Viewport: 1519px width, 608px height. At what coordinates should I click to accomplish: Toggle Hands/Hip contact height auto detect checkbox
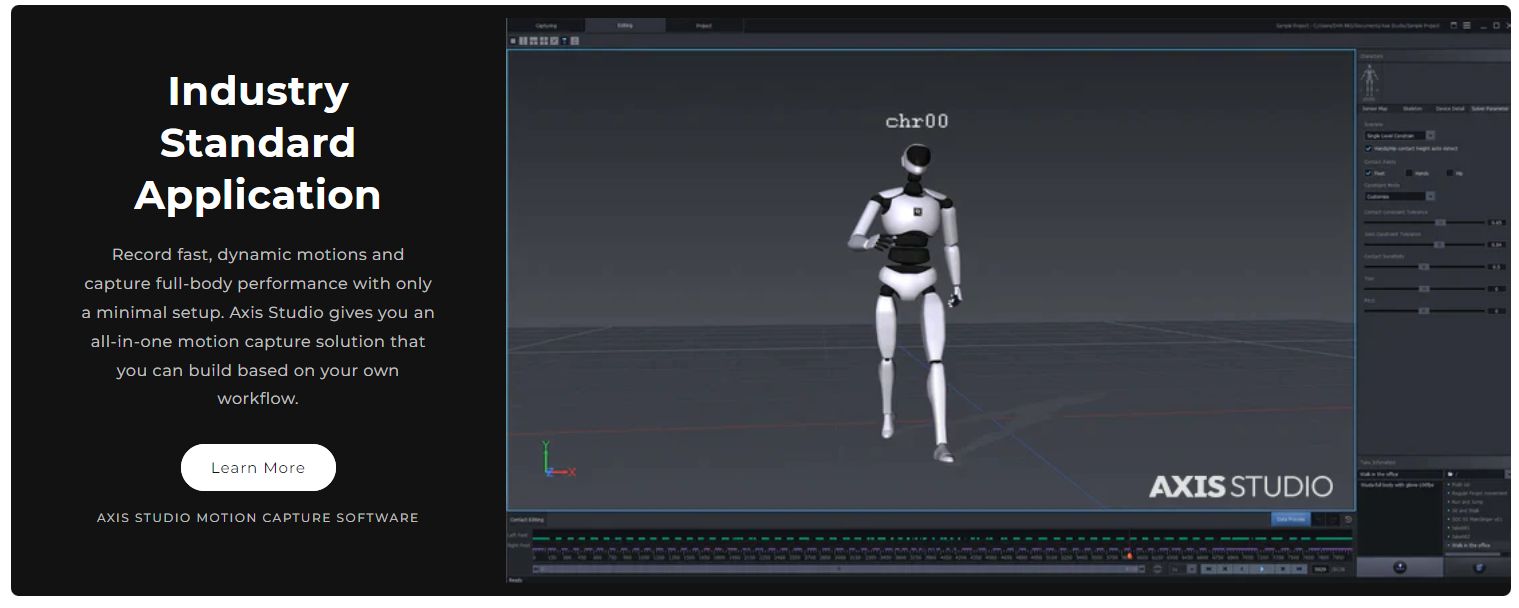coord(1368,148)
